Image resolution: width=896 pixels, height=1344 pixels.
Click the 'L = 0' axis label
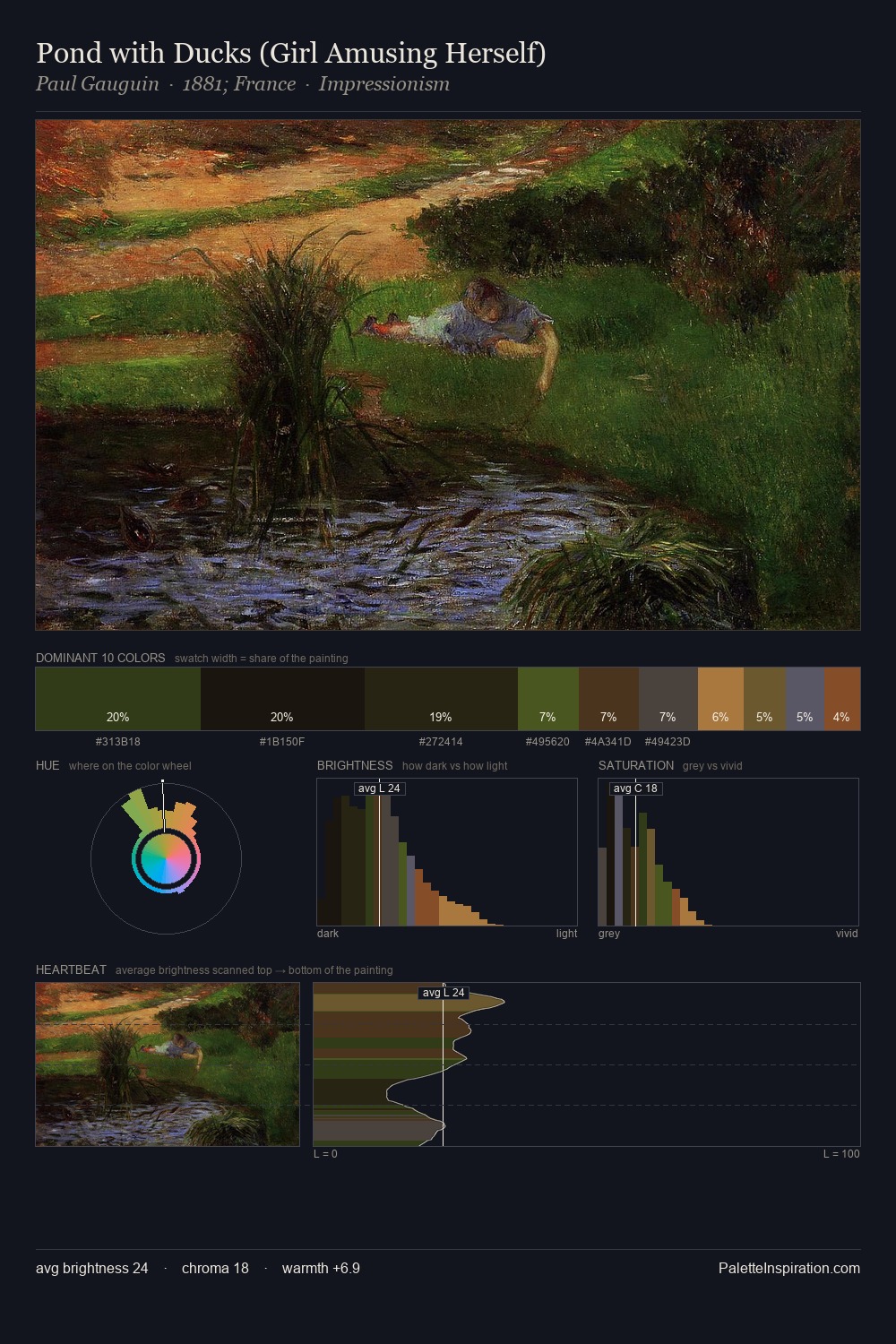click(x=325, y=1154)
